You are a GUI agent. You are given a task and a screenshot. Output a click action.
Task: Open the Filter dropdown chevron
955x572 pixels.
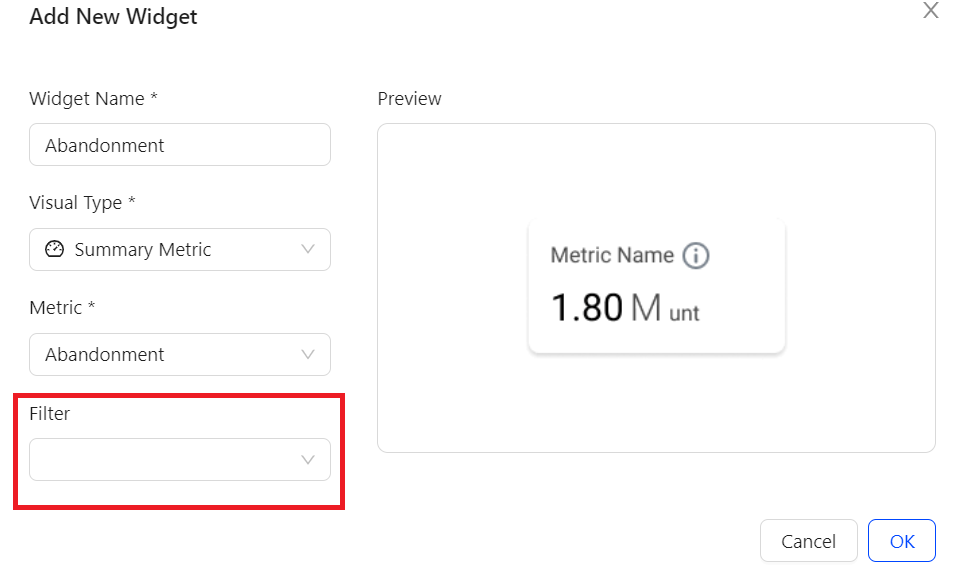[x=308, y=459]
